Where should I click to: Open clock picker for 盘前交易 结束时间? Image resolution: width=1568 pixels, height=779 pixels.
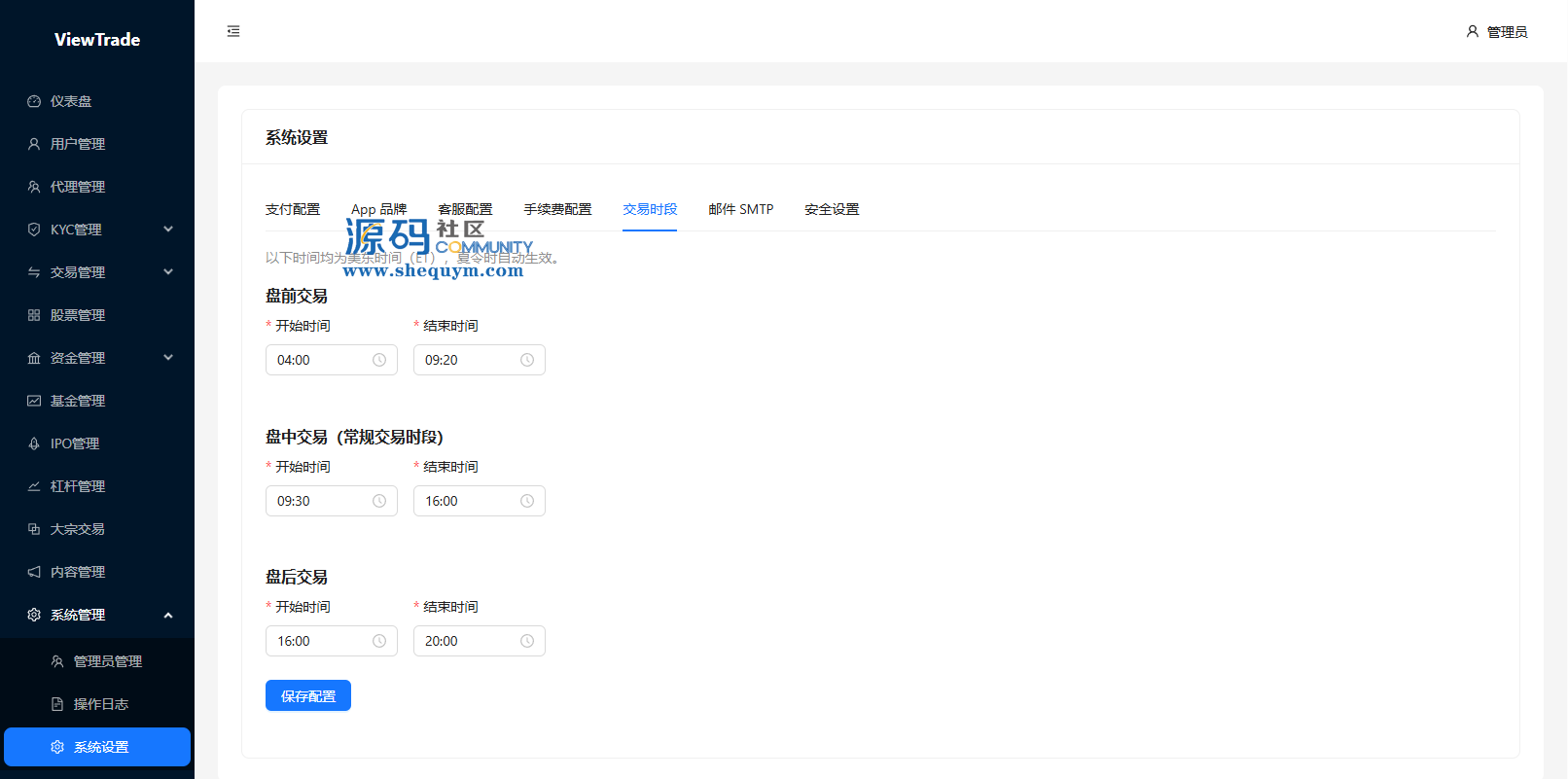point(527,360)
